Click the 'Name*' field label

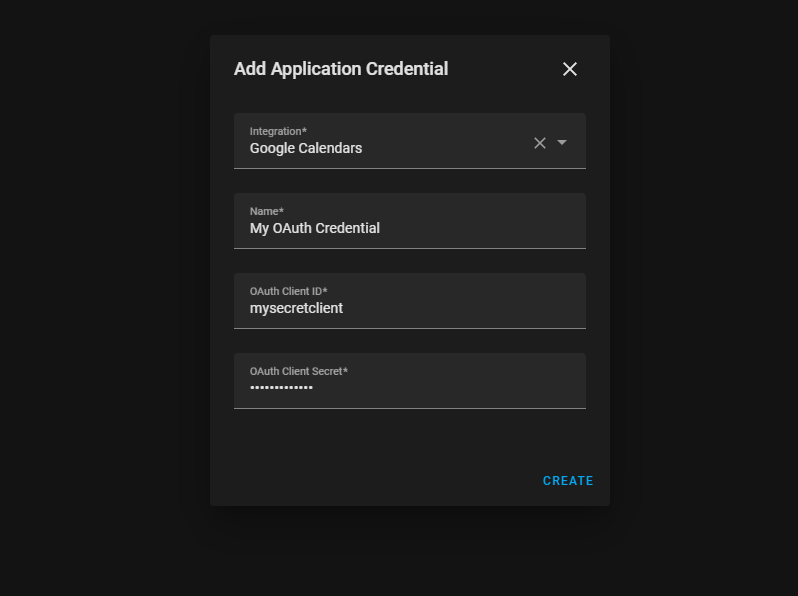[x=267, y=211]
